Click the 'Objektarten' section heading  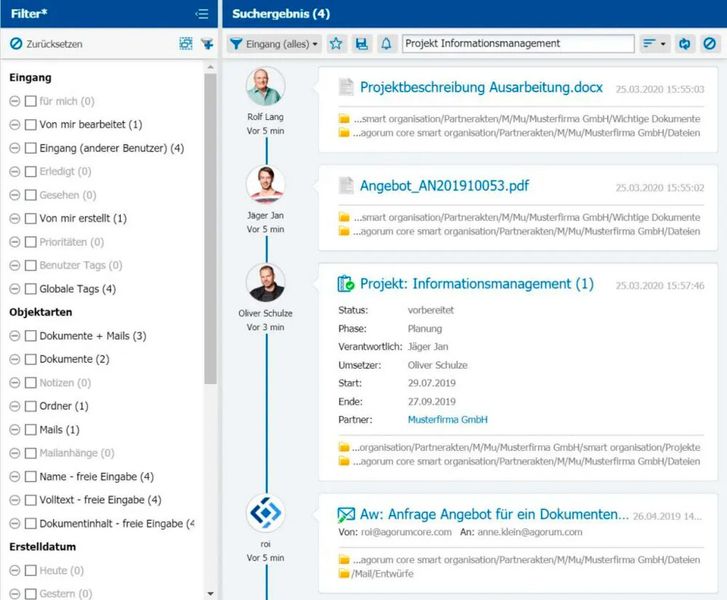coord(41,312)
